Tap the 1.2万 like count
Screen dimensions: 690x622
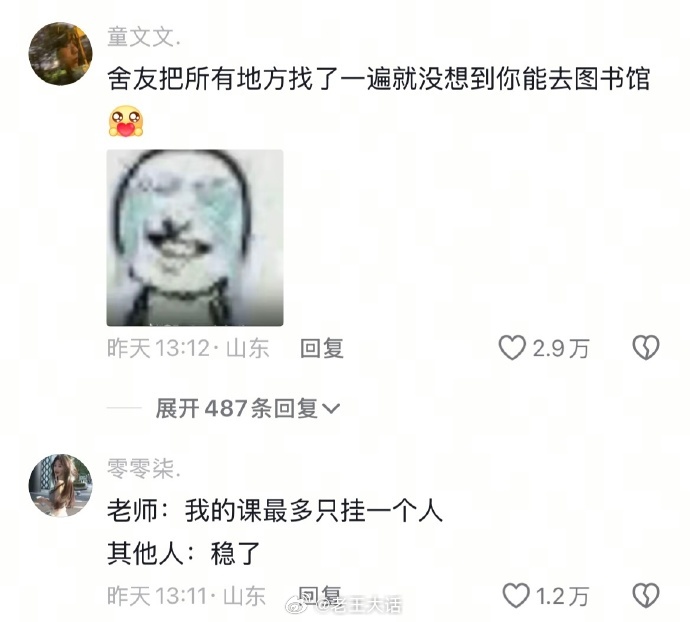tap(562, 596)
